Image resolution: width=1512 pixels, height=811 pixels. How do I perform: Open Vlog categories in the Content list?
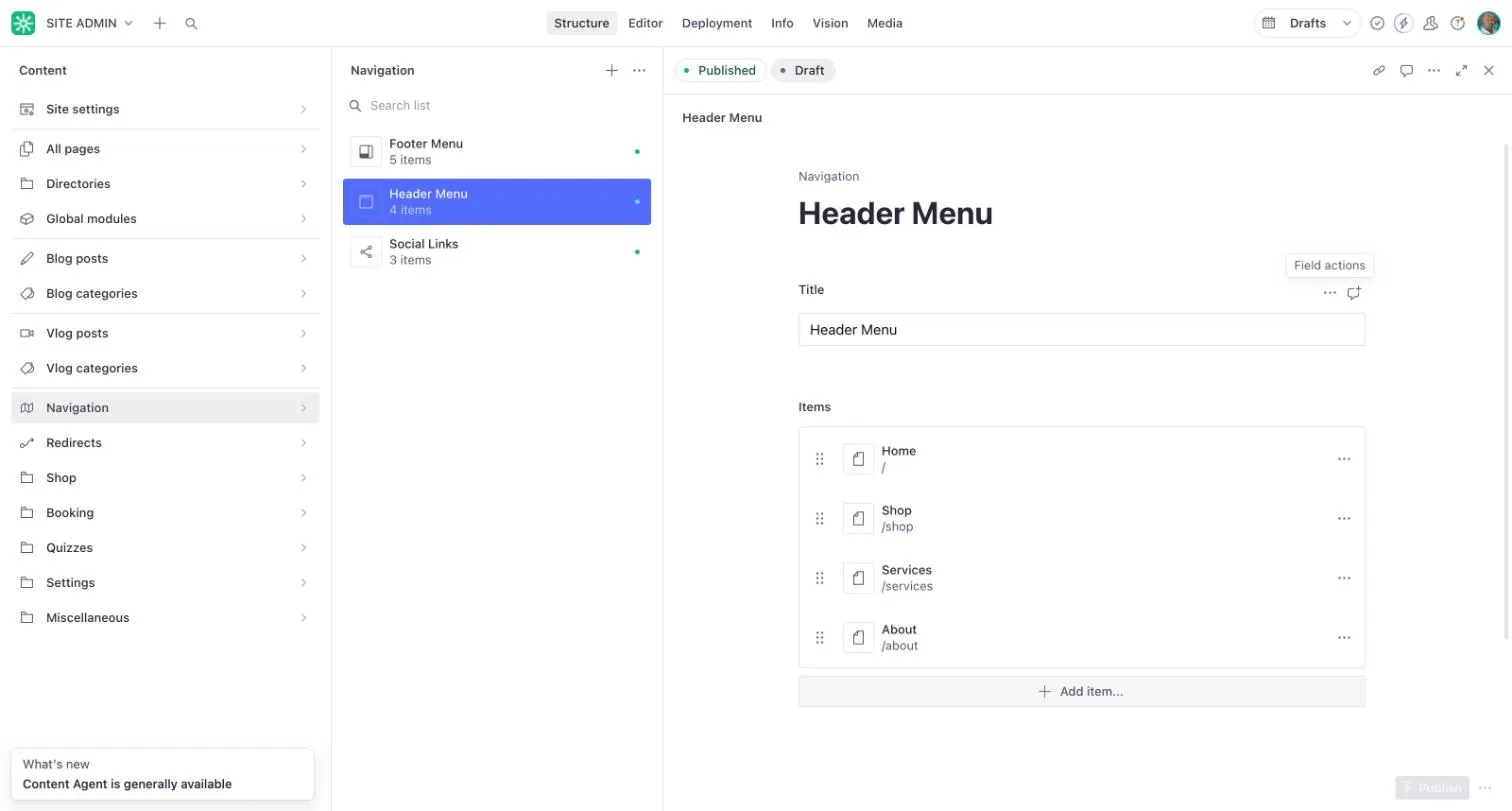(x=165, y=368)
